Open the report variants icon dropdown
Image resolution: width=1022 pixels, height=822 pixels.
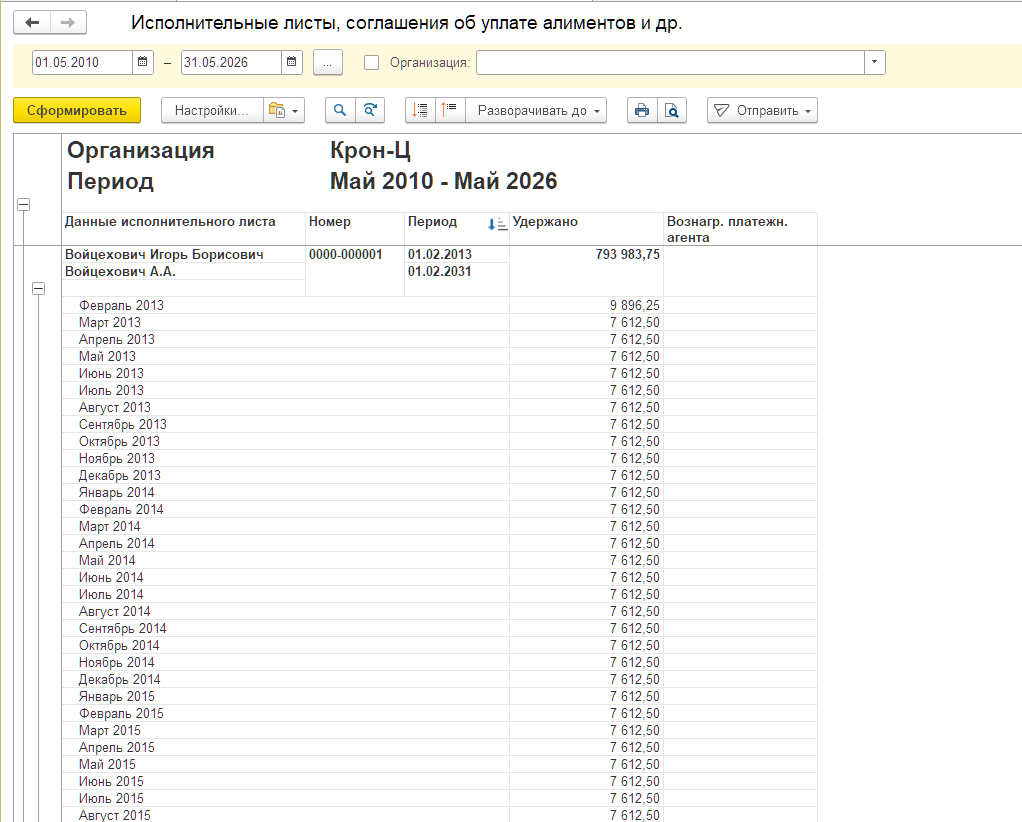(x=284, y=110)
